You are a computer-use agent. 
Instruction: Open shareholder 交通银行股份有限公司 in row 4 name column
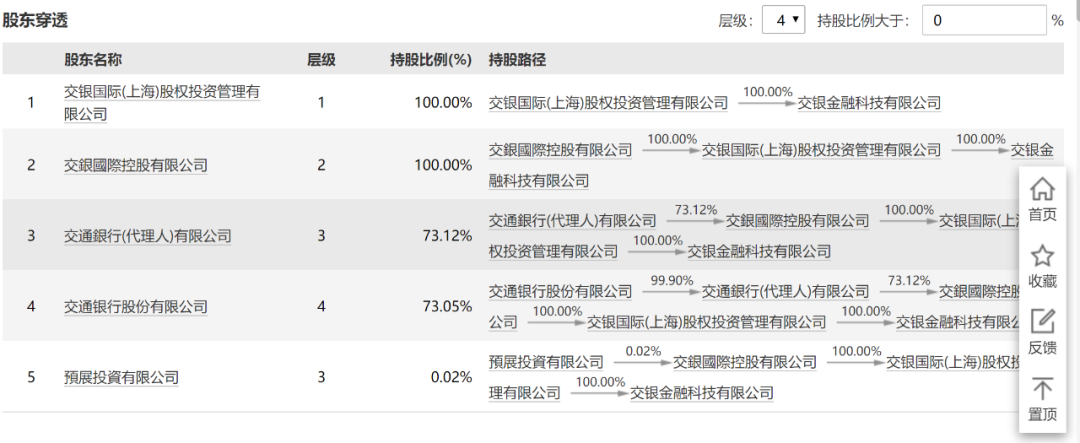coord(136,307)
